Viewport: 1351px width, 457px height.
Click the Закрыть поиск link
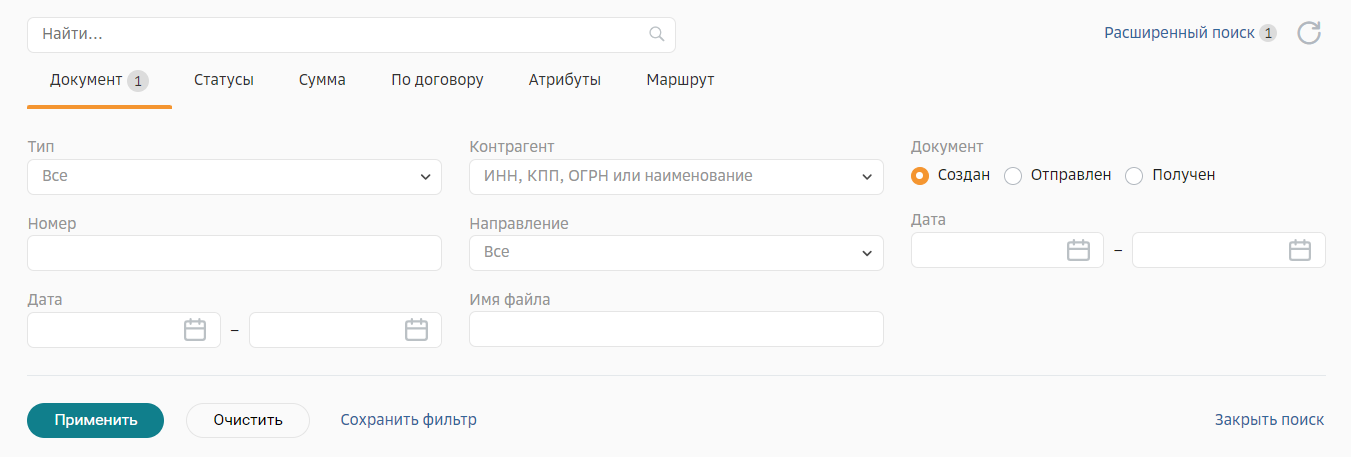[x=1269, y=420]
